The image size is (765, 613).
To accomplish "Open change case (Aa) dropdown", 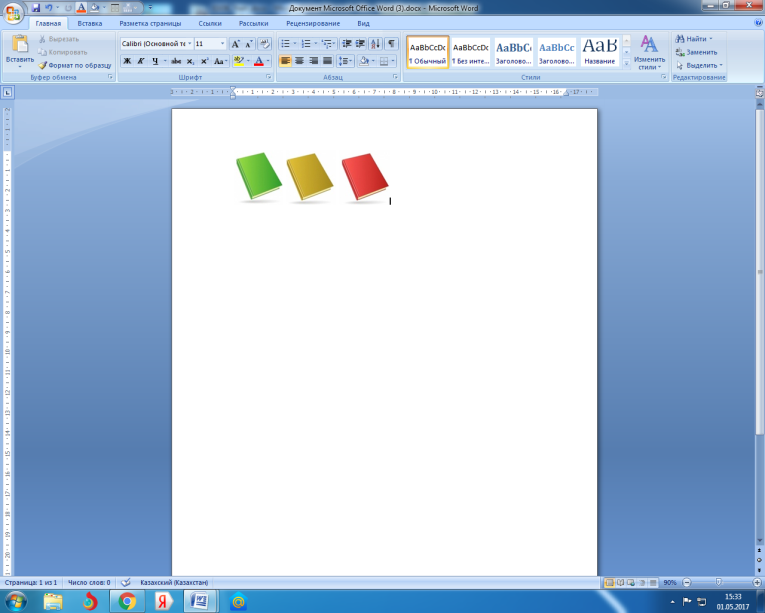I will [x=221, y=61].
